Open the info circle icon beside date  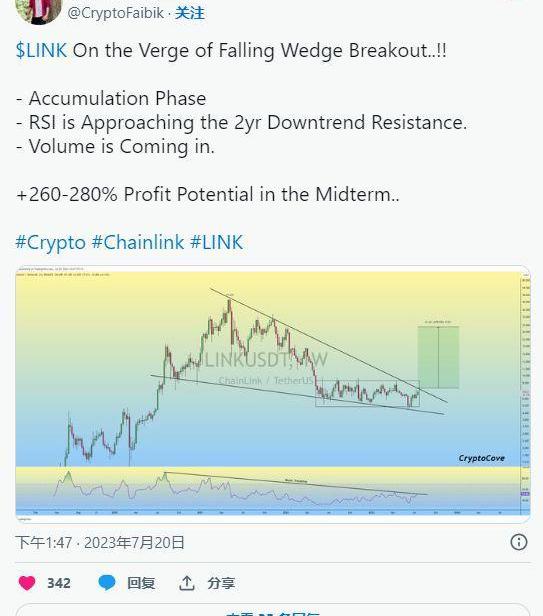pos(519,542)
